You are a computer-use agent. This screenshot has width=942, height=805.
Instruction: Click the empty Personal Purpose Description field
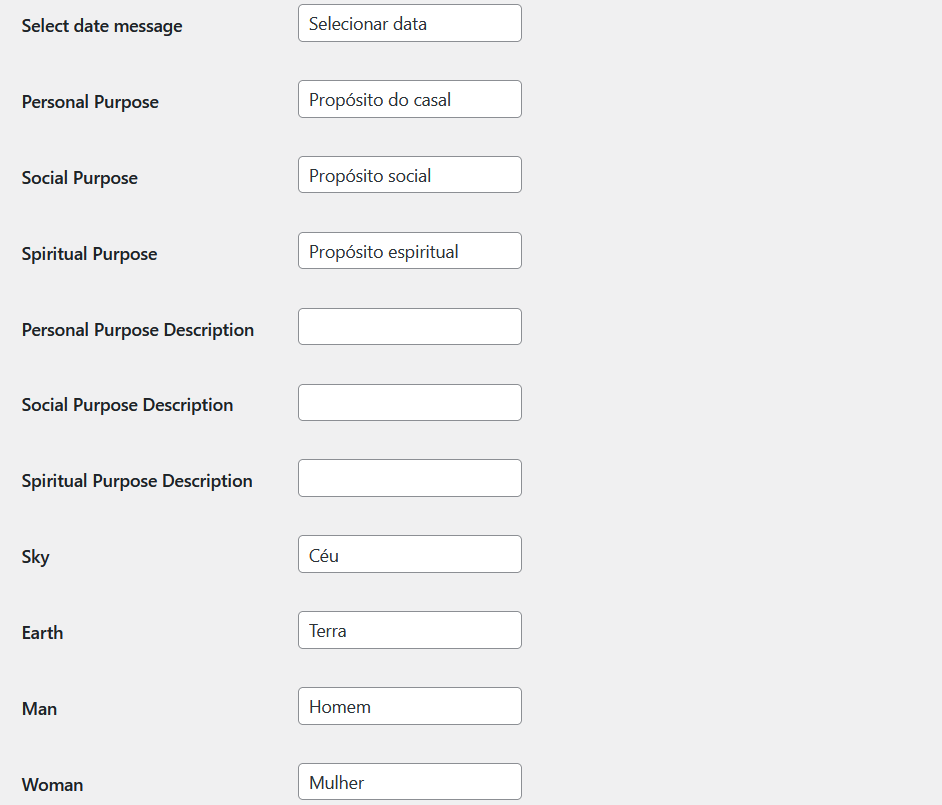coord(409,326)
